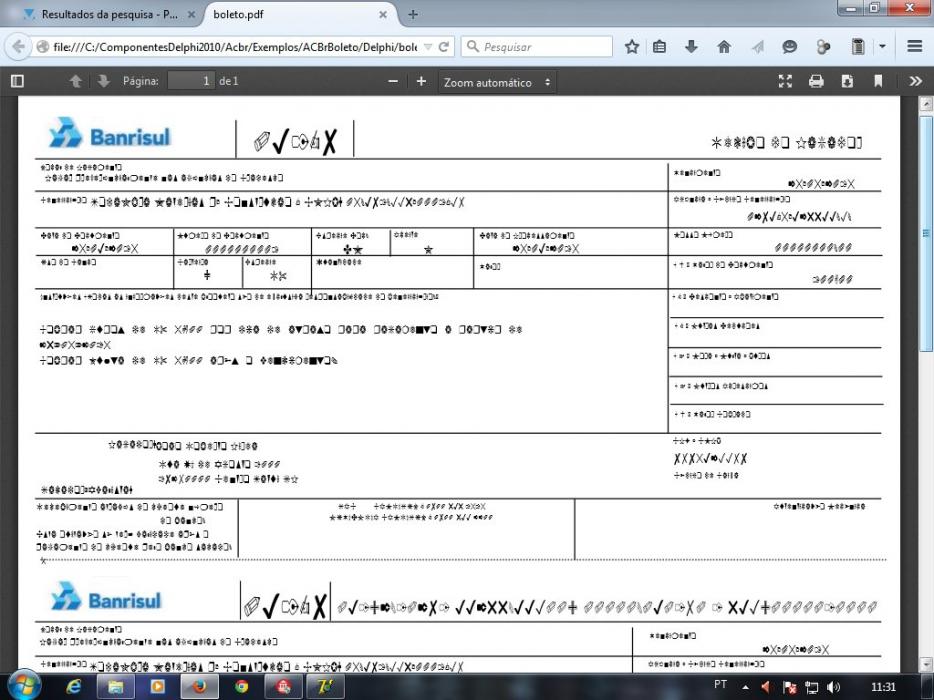Image resolution: width=934 pixels, height=700 pixels.
Task: Open the Windows Start menu
Action: [22, 686]
